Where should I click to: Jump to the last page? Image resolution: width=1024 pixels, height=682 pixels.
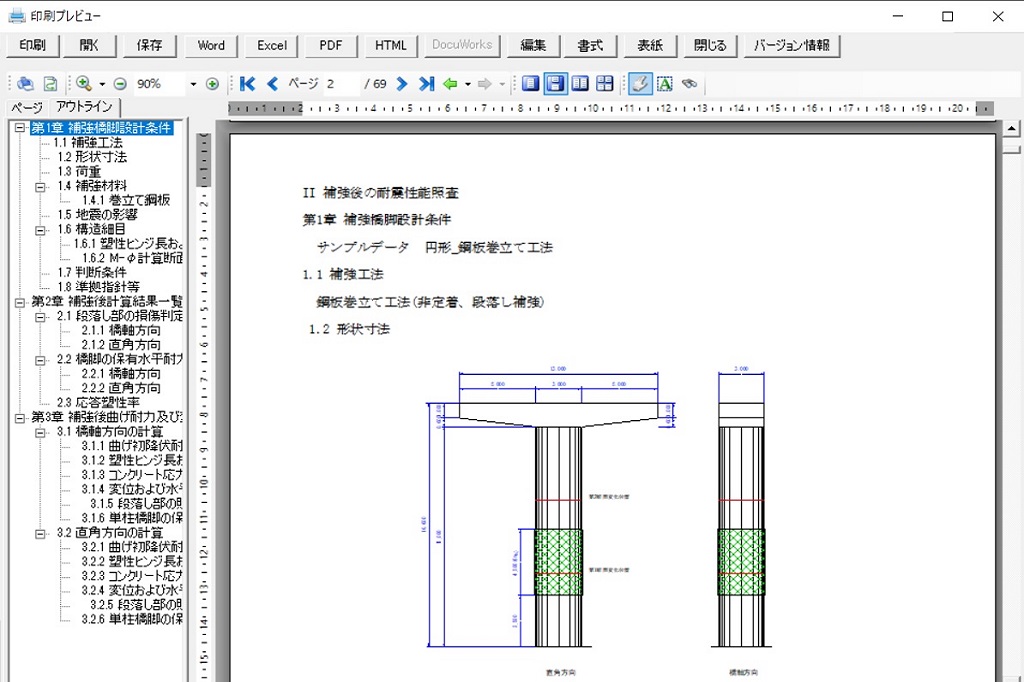[426, 84]
